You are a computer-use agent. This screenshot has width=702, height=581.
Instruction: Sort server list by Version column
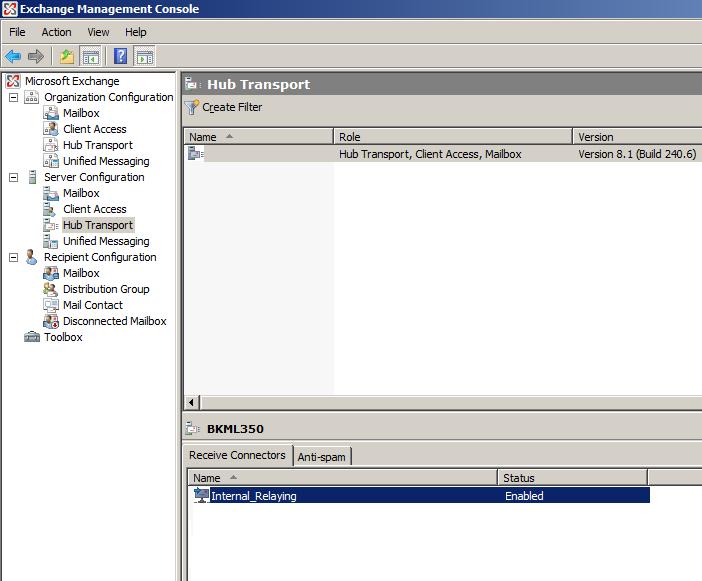pos(637,137)
